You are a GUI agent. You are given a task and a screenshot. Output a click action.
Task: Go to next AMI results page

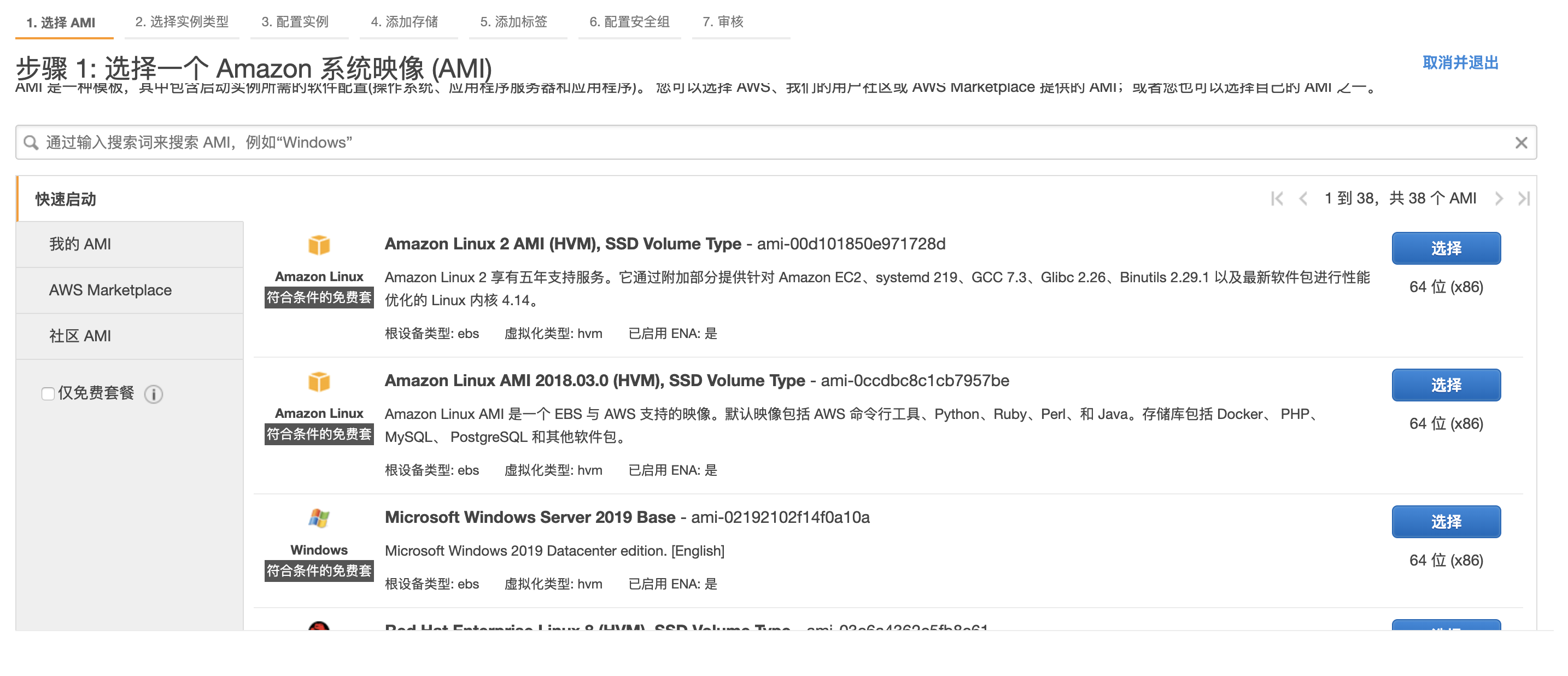1499,199
